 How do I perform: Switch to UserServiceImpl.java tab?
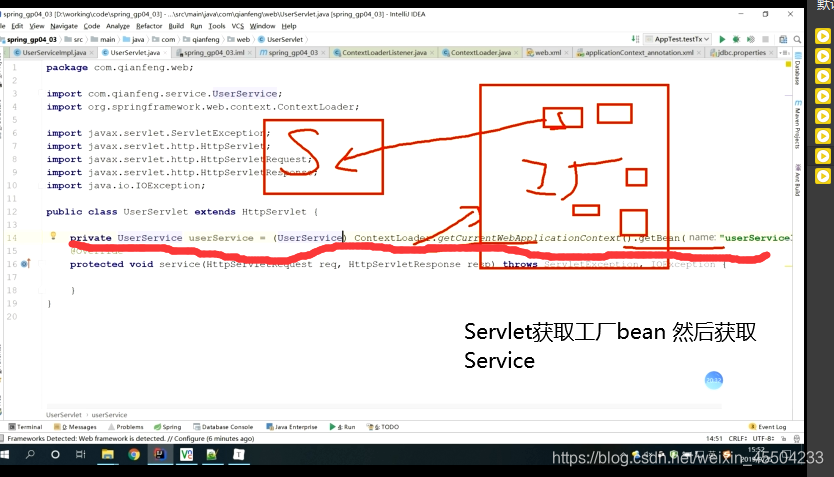coord(54,53)
